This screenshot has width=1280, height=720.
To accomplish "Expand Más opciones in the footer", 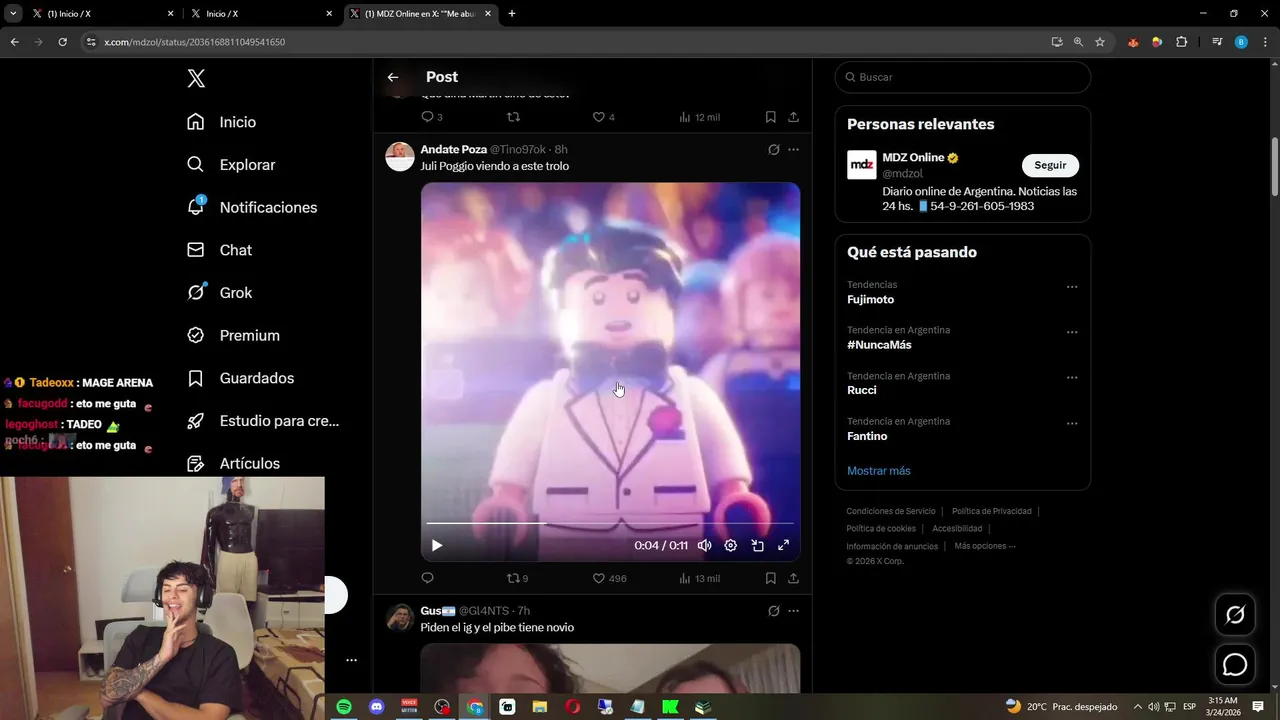I will tap(985, 546).
